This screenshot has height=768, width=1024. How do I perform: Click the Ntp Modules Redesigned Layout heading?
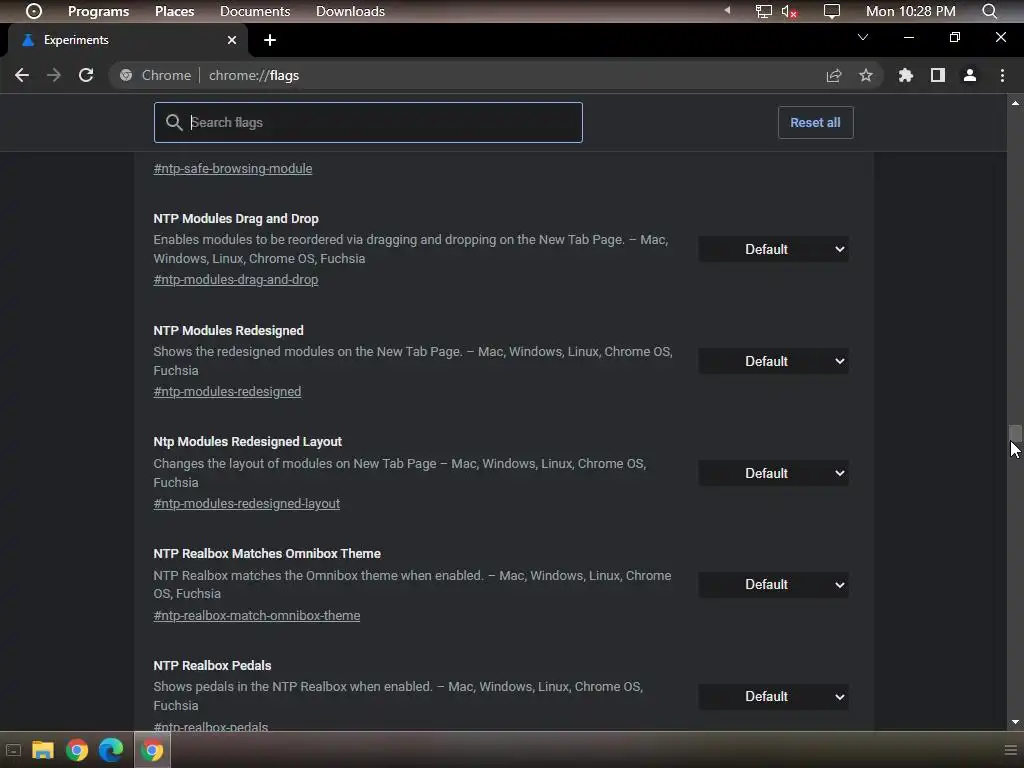point(248,441)
